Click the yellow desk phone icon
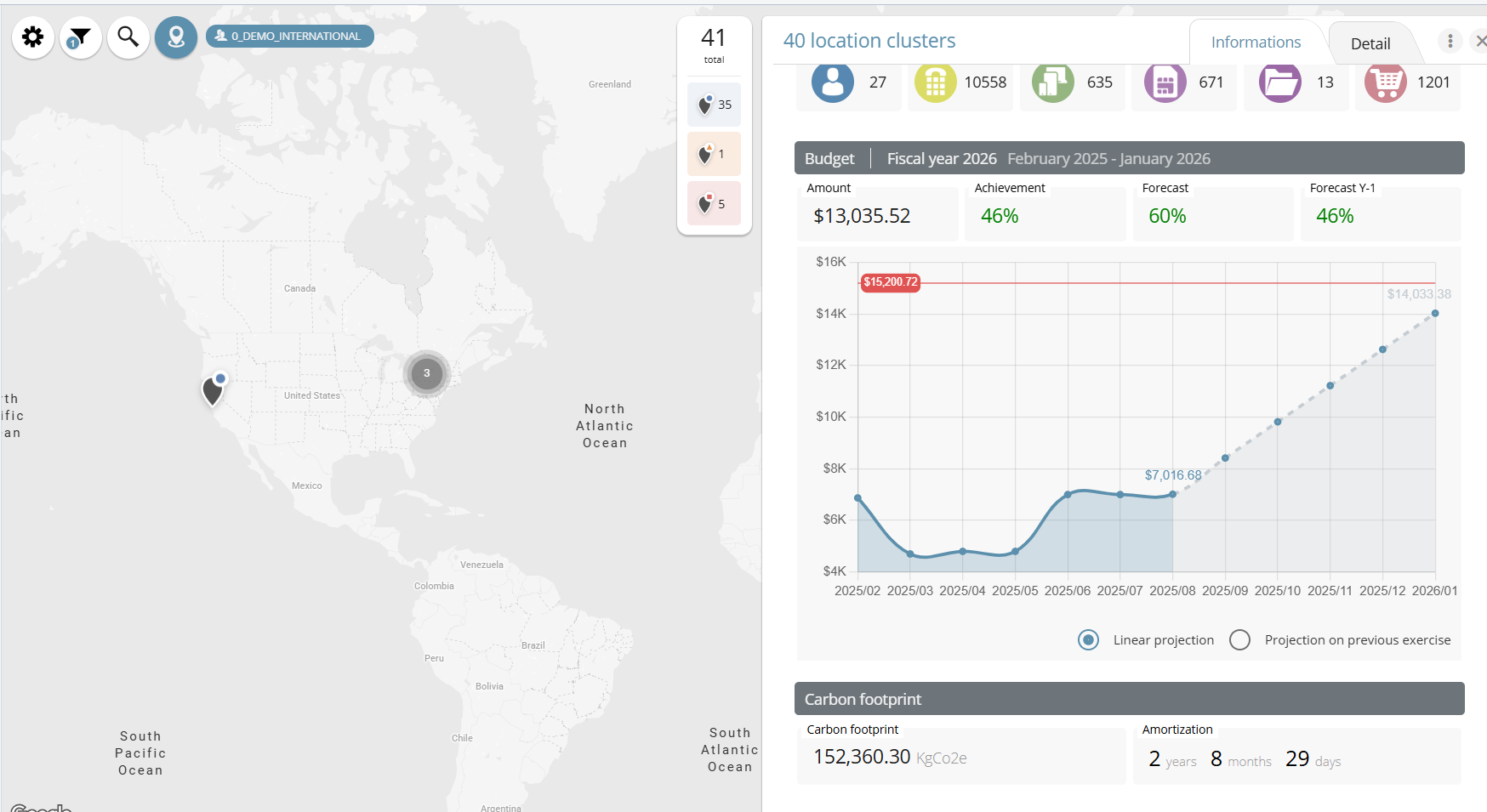 (x=935, y=82)
